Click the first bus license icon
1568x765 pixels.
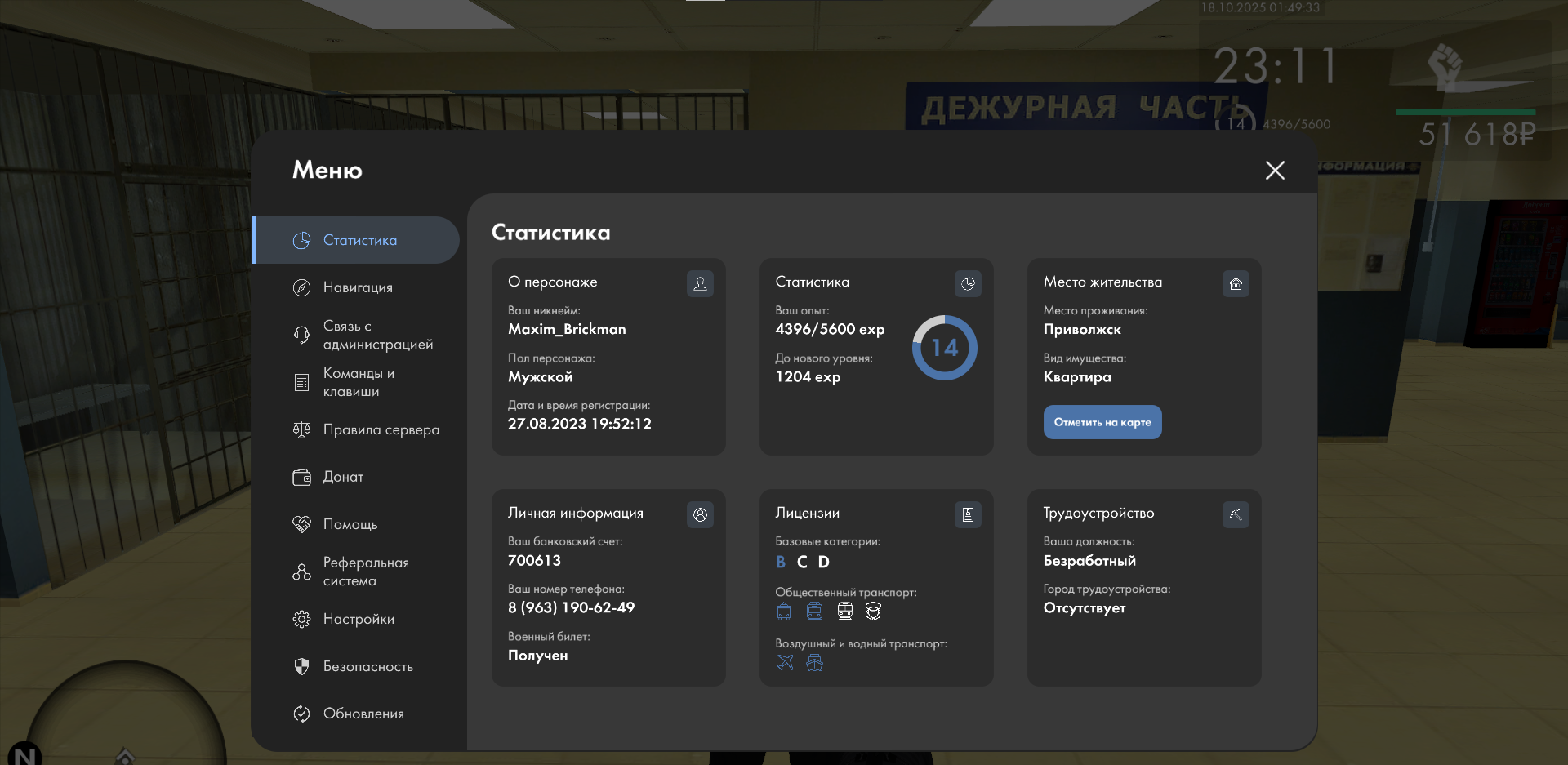click(784, 612)
